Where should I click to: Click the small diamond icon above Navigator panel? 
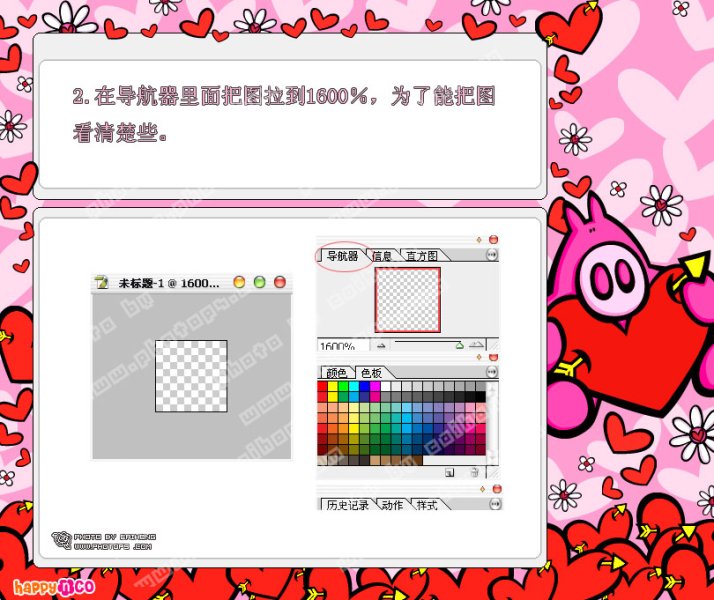click(x=479, y=240)
